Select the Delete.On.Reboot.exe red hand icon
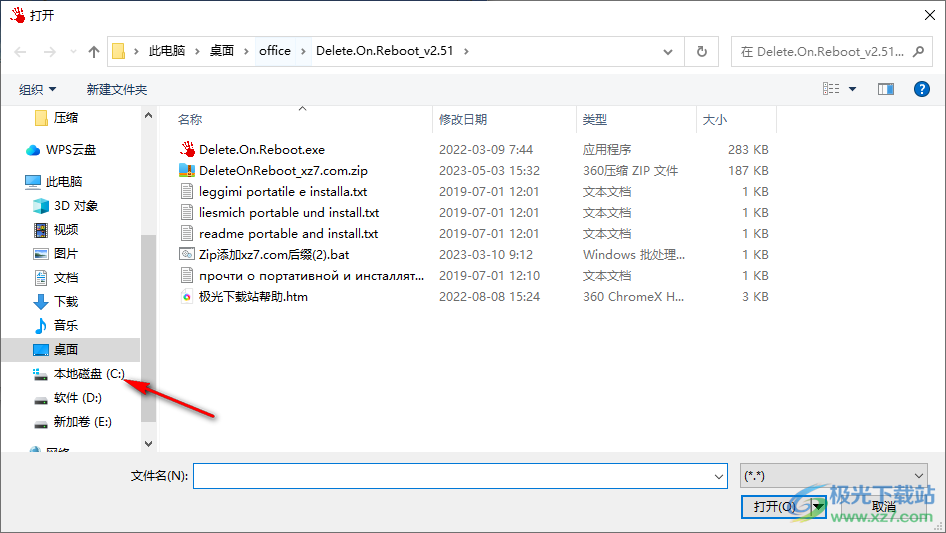 click(x=188, y=149)
